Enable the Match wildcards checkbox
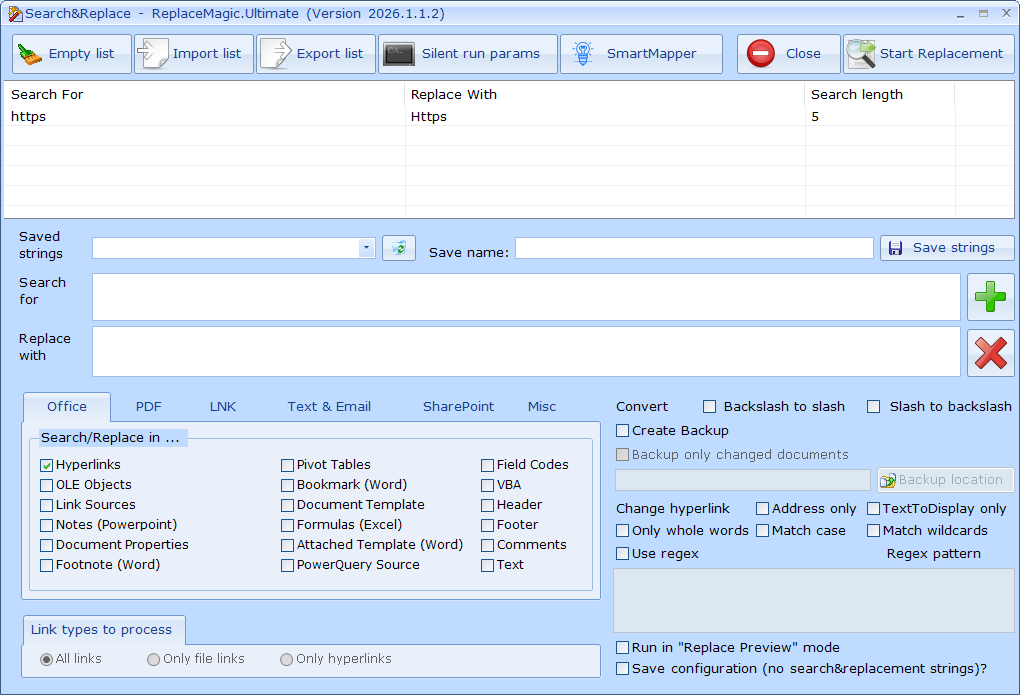The image size is (1020, 695). tap(874, 531)
